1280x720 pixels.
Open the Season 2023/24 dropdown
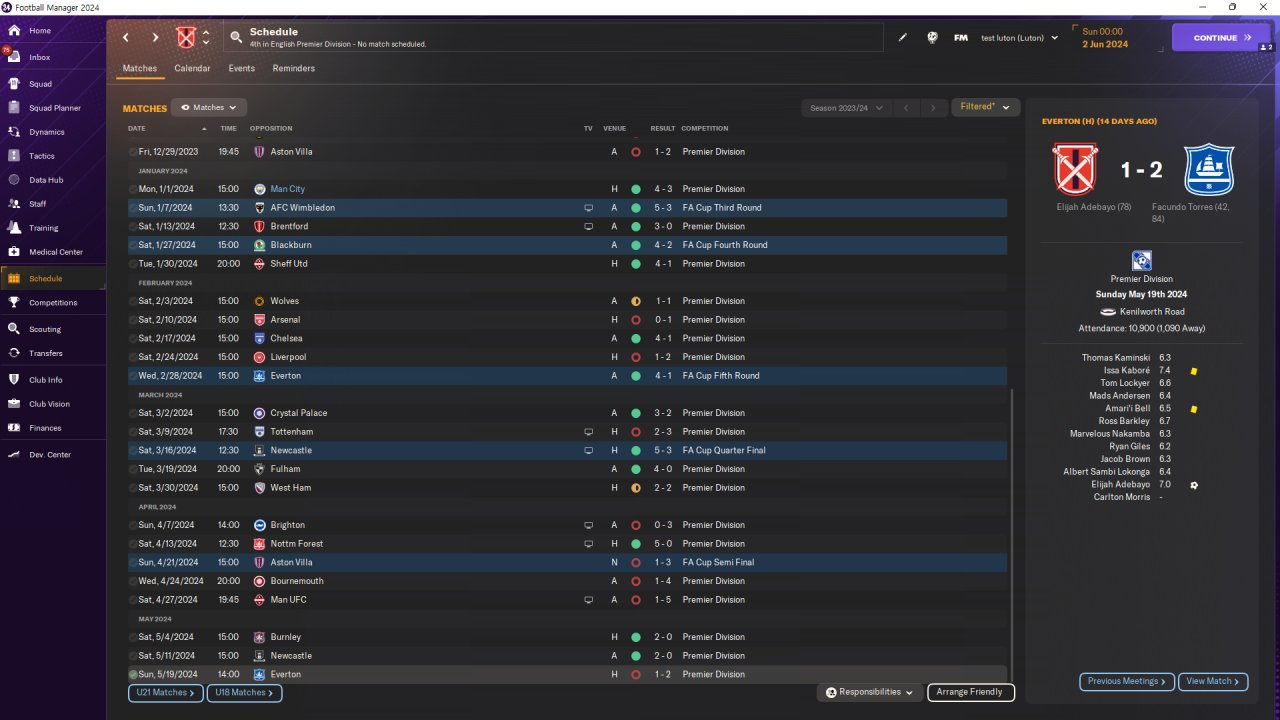pyautogui.click(x=845, y=107)
